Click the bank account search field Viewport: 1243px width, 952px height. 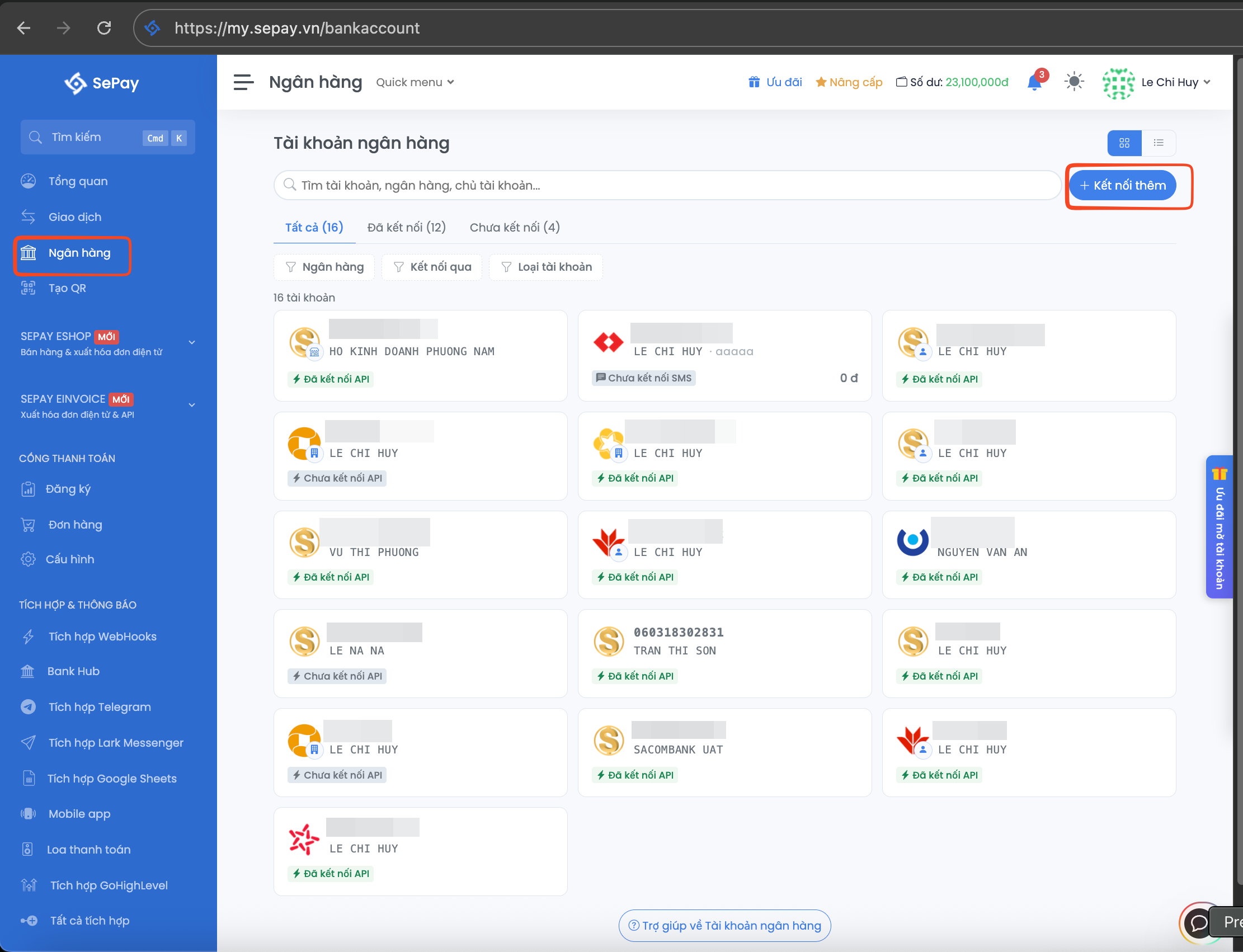(667, 186)
